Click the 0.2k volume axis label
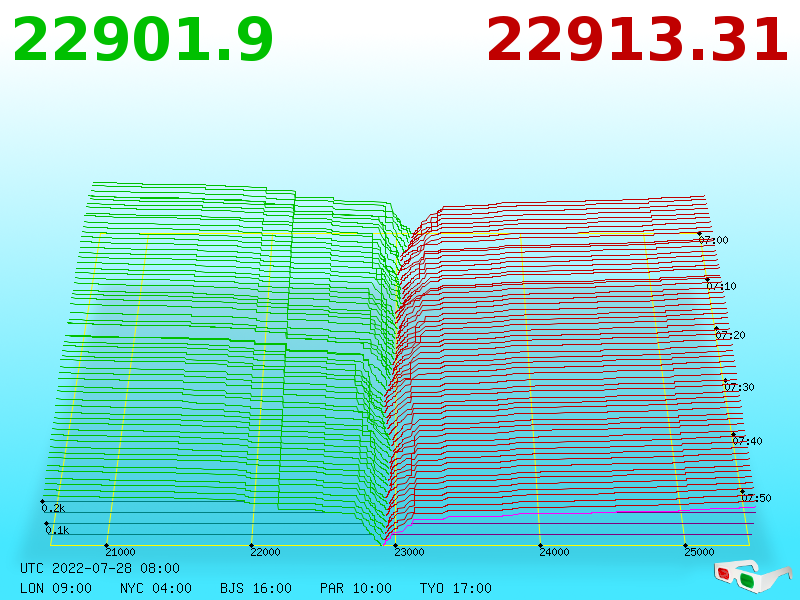The width and height of the screenshot is (800, 600). [x=54, y=508]
